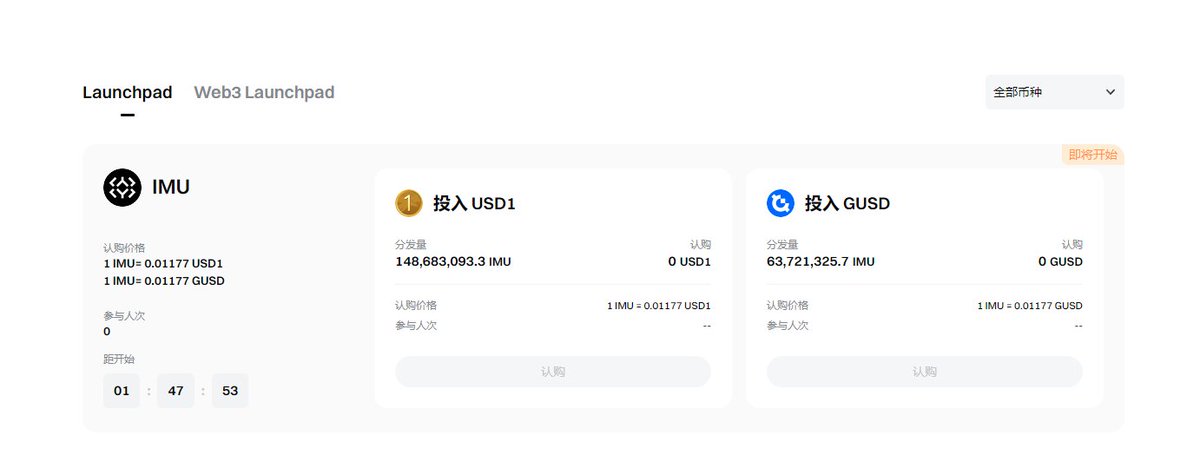Click the IMU project name heading
Viewport: 1200px width, 462px height.
pos(171,187)
